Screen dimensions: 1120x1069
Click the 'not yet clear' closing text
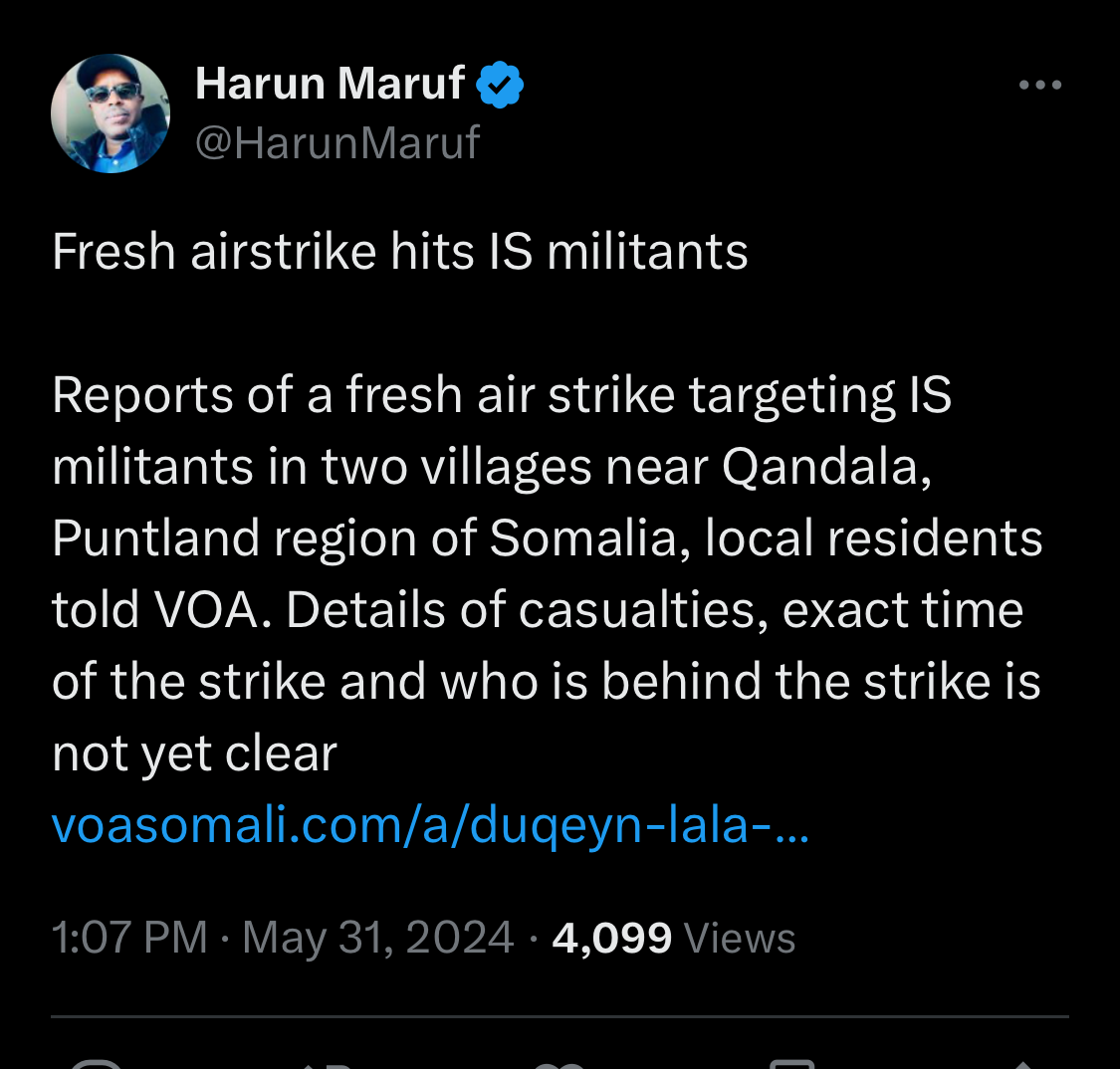point(194,754)
